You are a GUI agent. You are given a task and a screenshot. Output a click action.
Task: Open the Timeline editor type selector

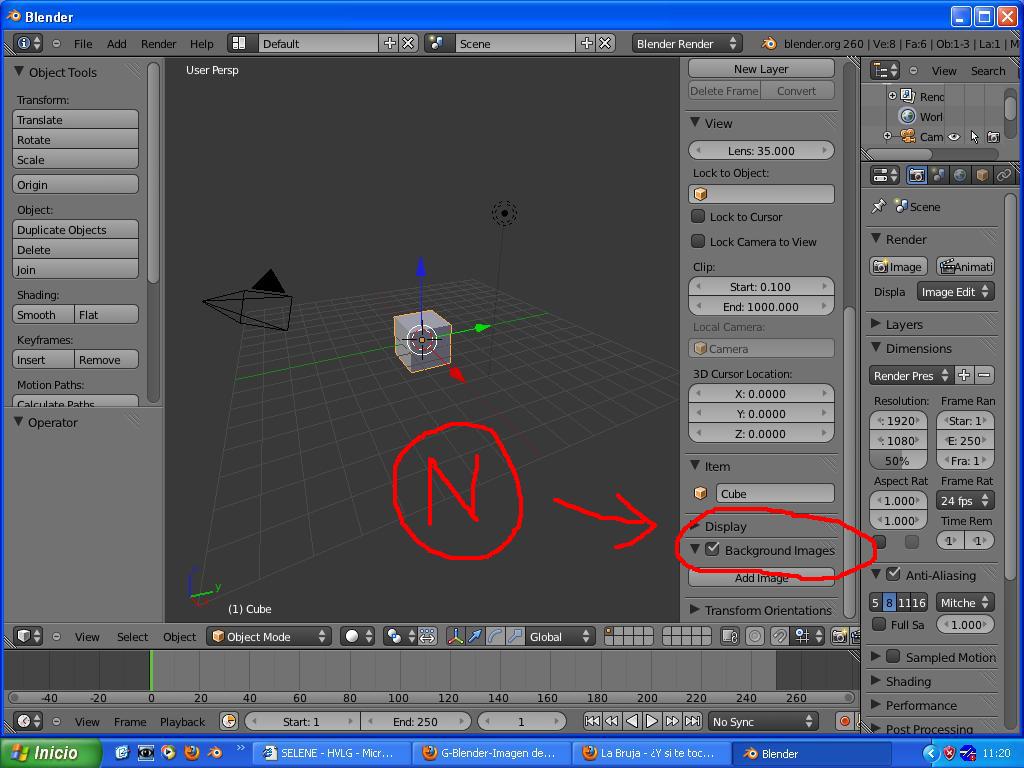tap(28, 721)
